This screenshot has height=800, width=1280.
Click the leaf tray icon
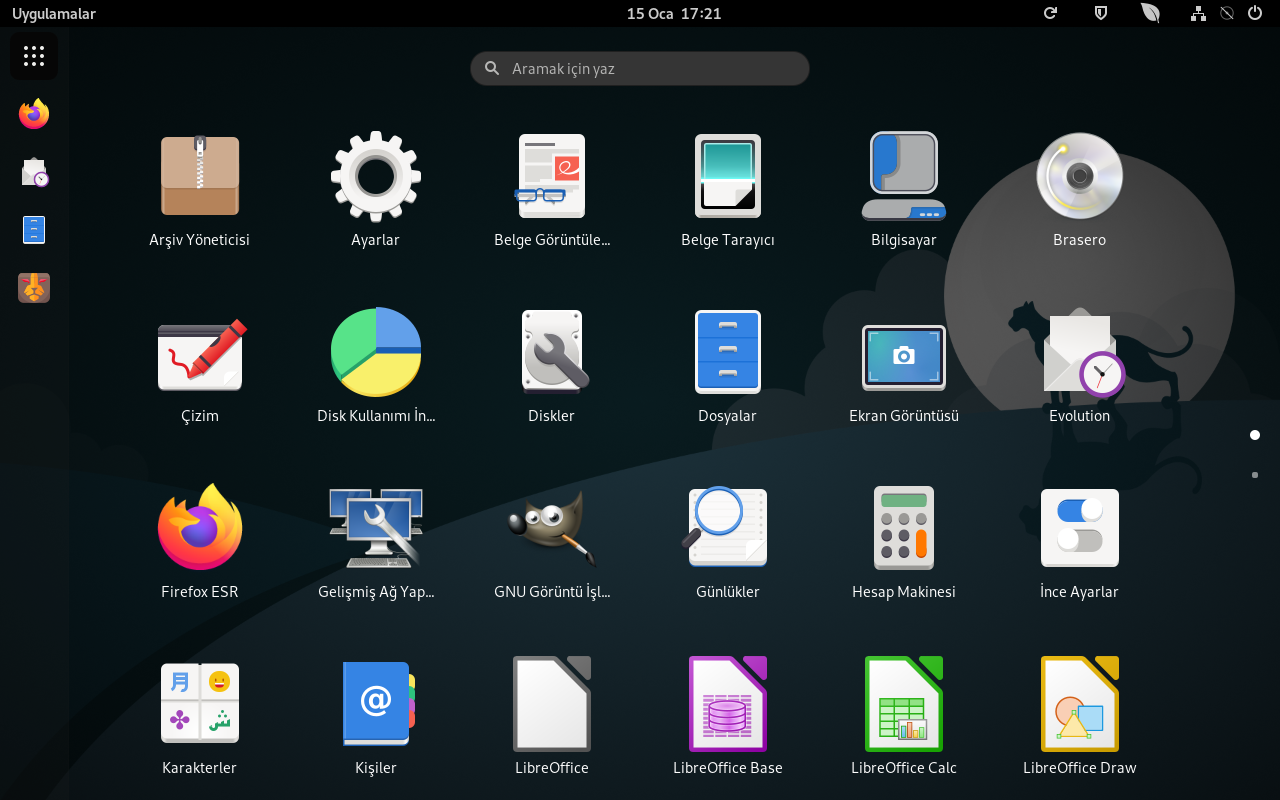pyautogui.click(x=1150, y=13)
